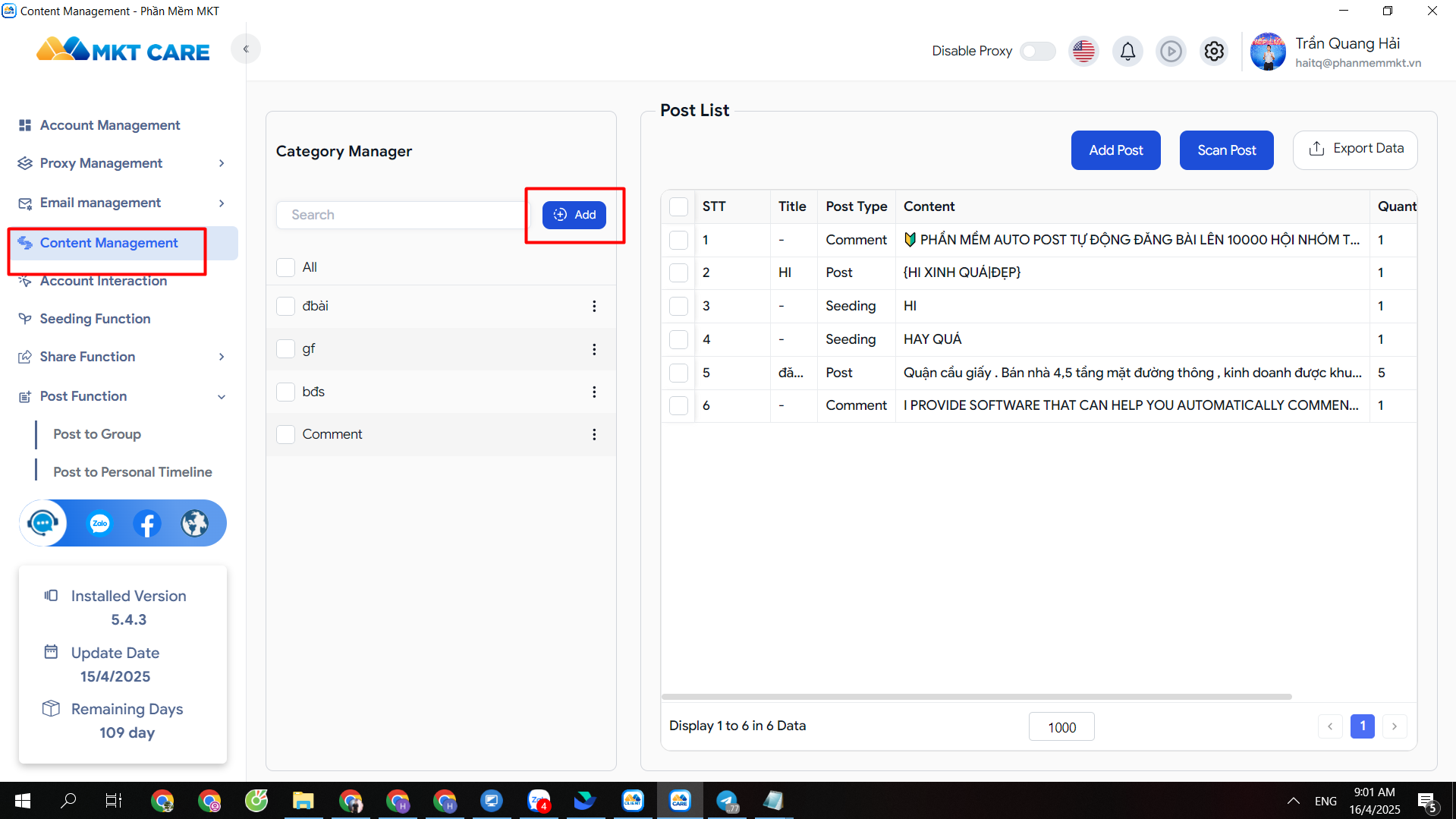This screenshot has width=1456, height=819.
Task: Collapse the sidebar with the chevron button
Action: pyautogui.click(x=246, y=49)
